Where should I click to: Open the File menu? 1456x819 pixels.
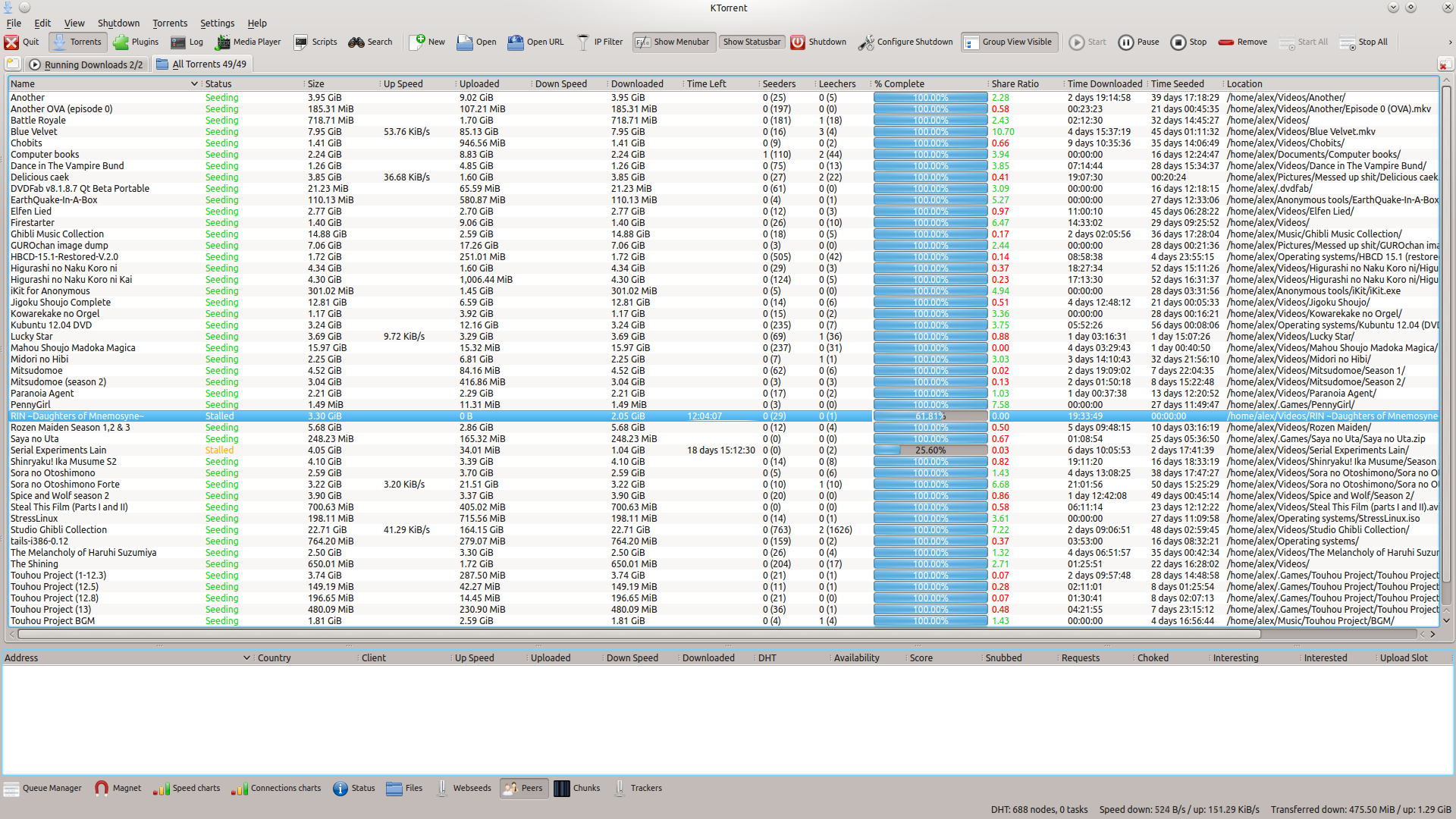point(14,24)
